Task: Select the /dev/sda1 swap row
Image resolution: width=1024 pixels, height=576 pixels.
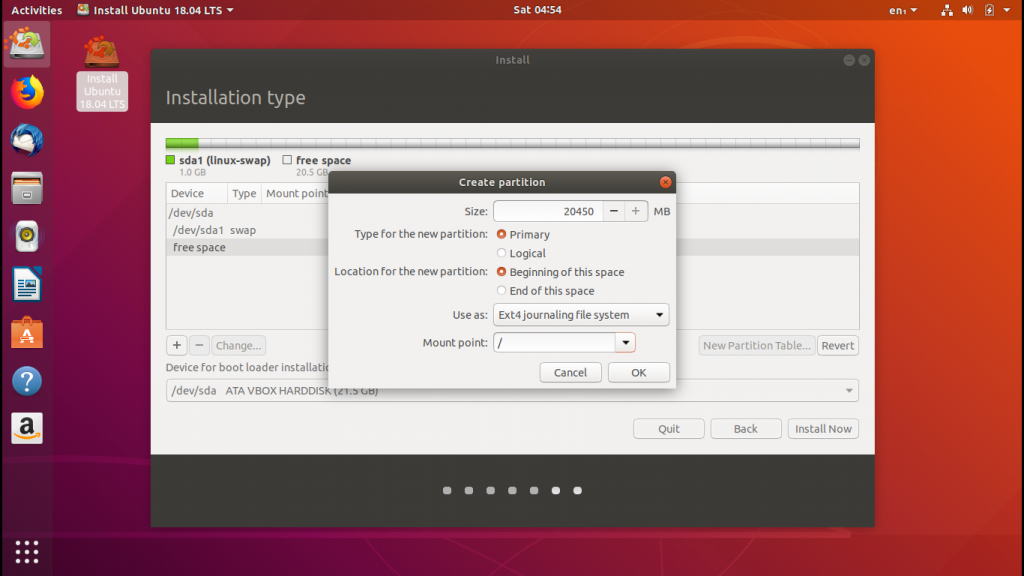Action: click(248, 230)
